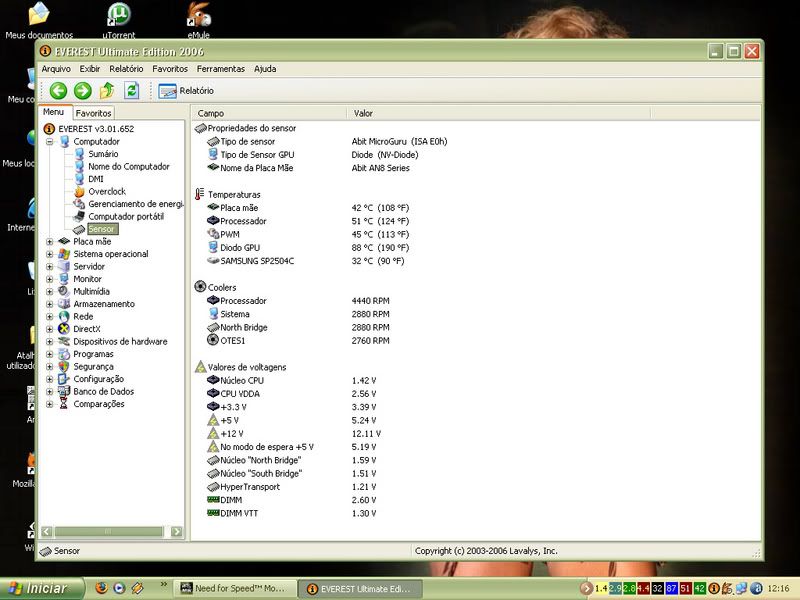The image size is (800, 600).
Task: Select the SAMSUNG SP2504C drive temperature row
Action: pos(306,261)
